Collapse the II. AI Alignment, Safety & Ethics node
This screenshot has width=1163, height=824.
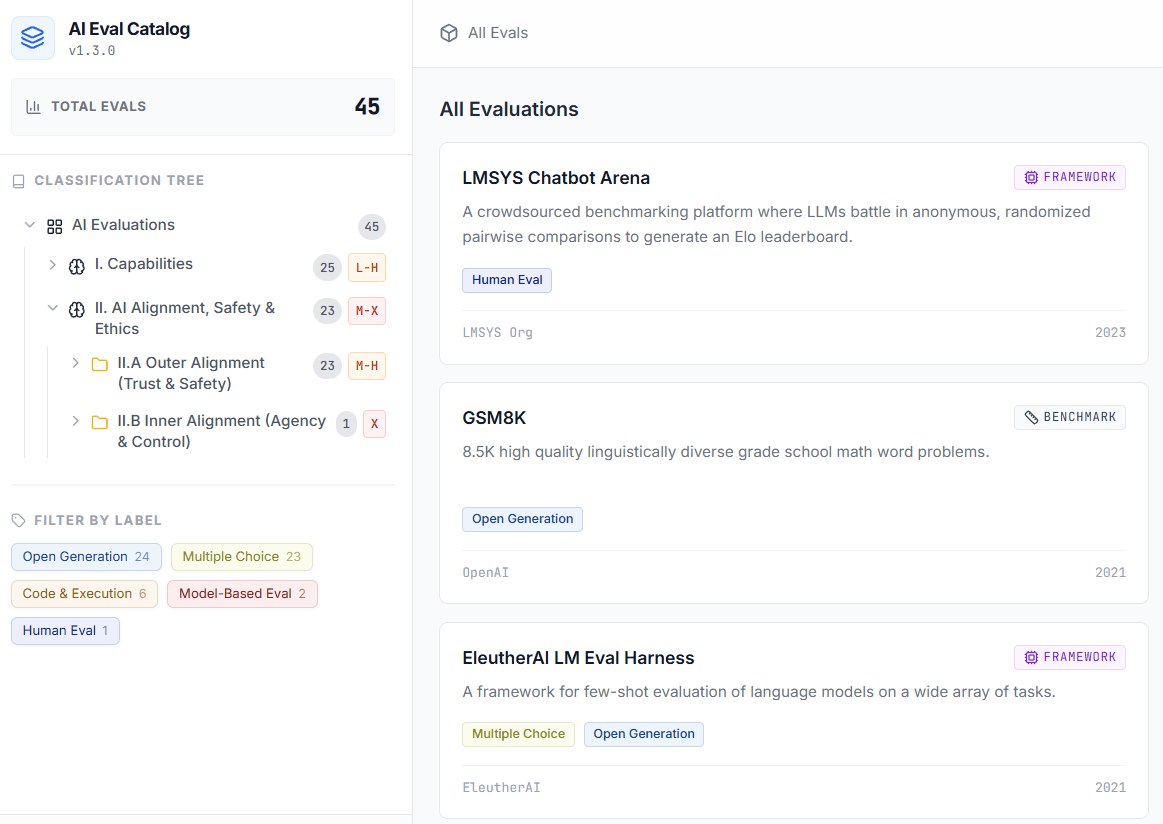pos(53,308)
